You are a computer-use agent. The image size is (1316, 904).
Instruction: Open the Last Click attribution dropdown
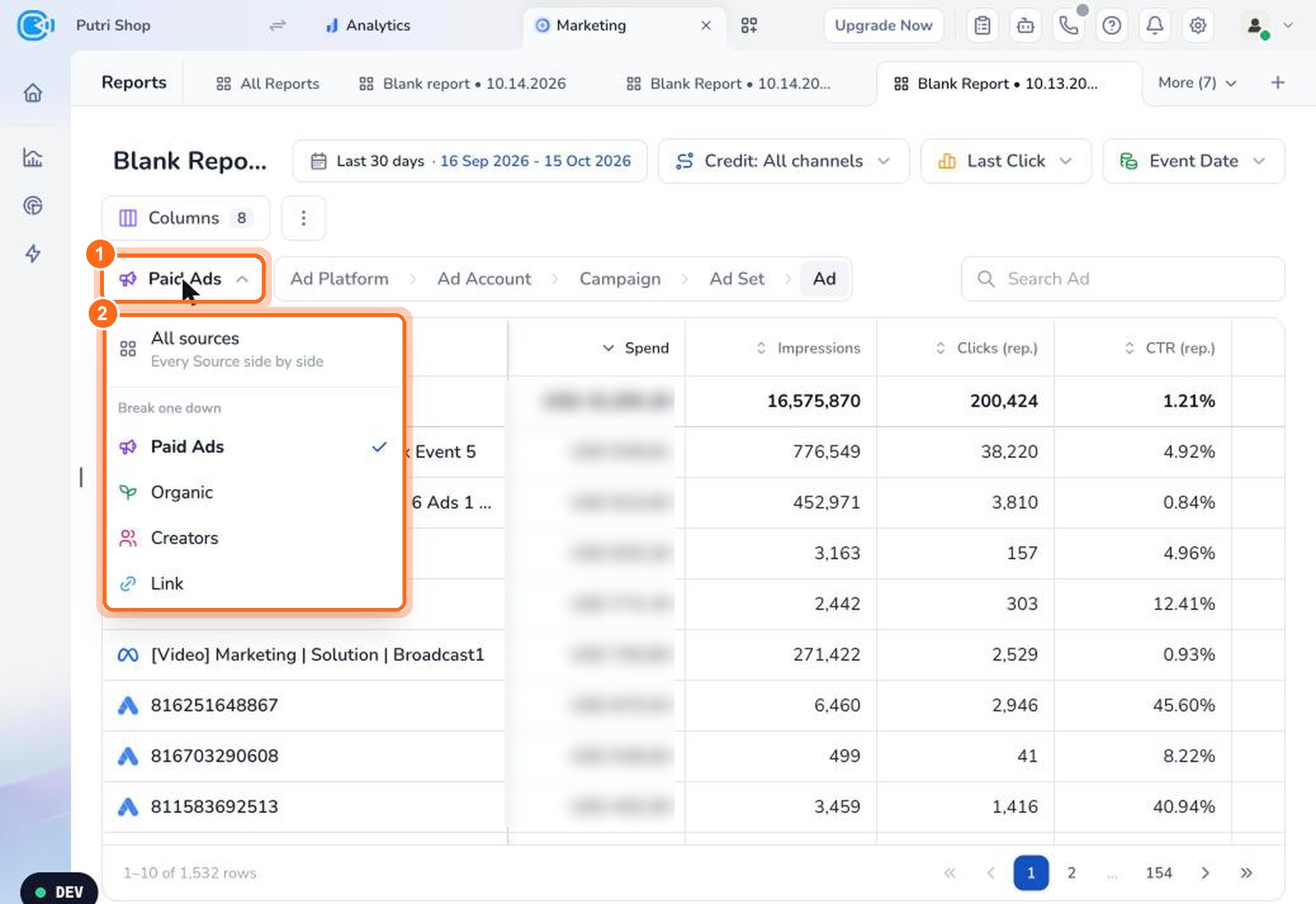(x=1006, y=161)
